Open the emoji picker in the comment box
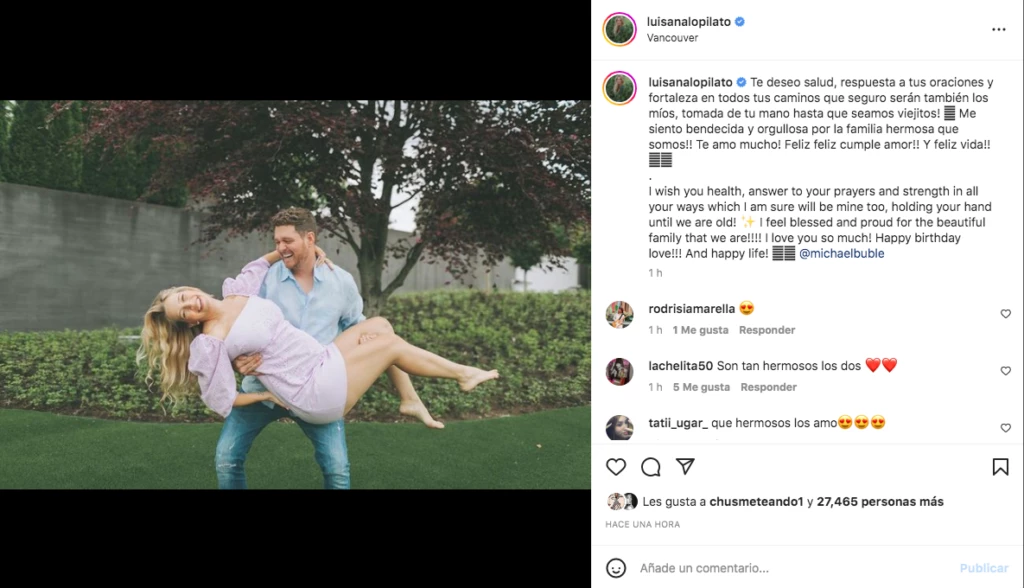Image resolution: width=1024 pixels, height=588 pixels. [617, 566]
